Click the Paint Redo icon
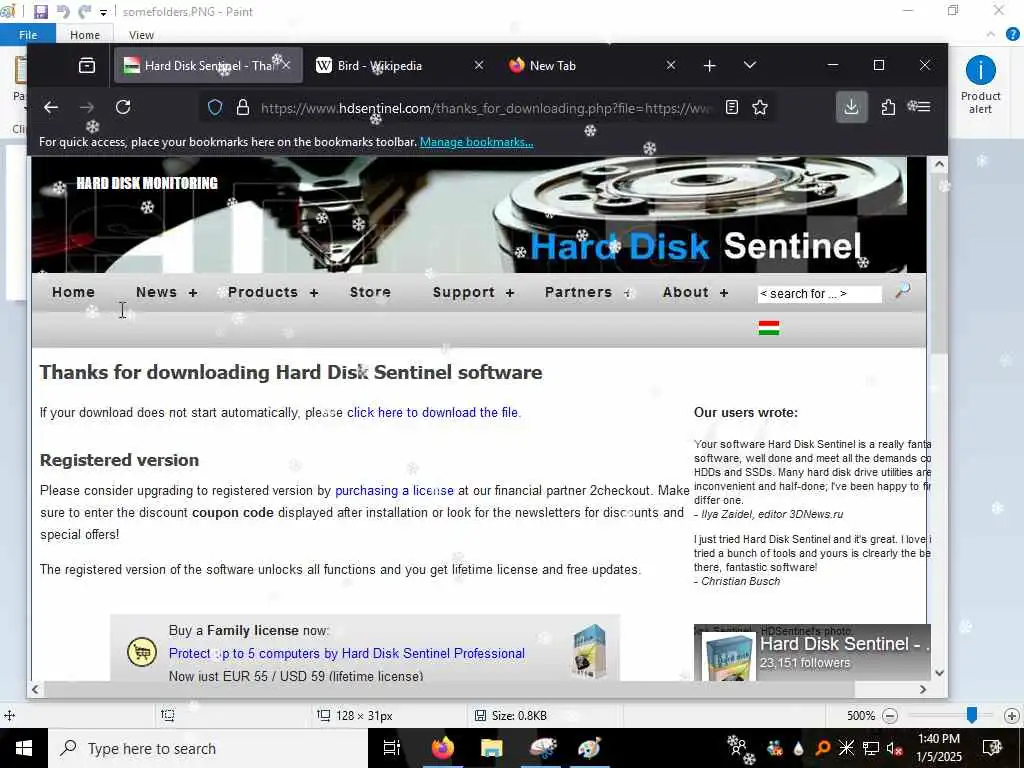The height and width of the screenshot is (768, 1024). [84, 11]
